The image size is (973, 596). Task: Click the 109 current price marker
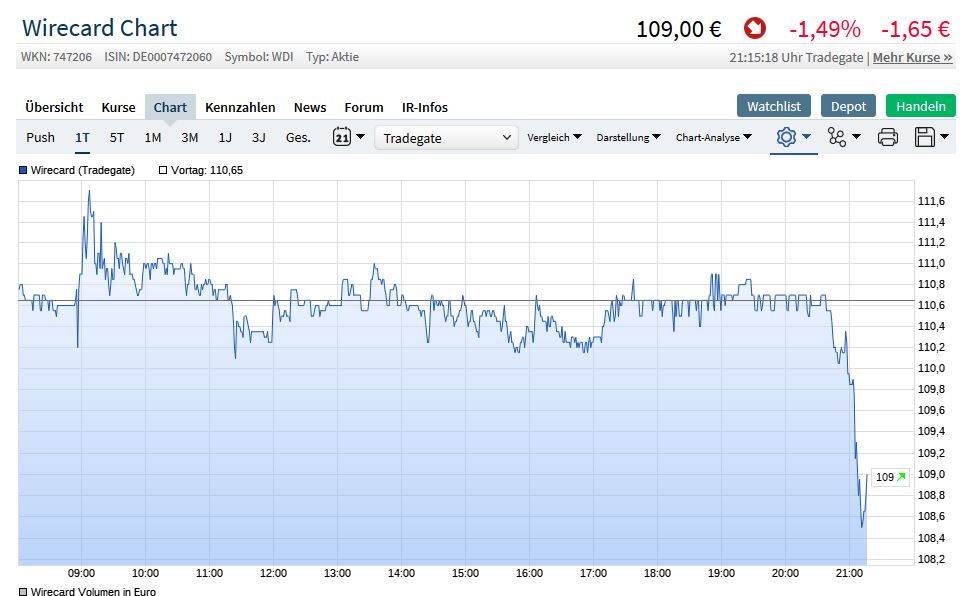pos(890,477)
